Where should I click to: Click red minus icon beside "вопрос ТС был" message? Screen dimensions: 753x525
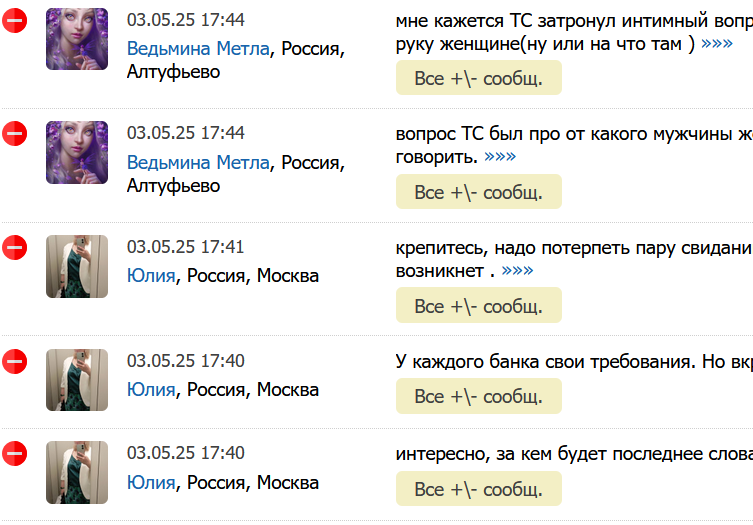15,134
